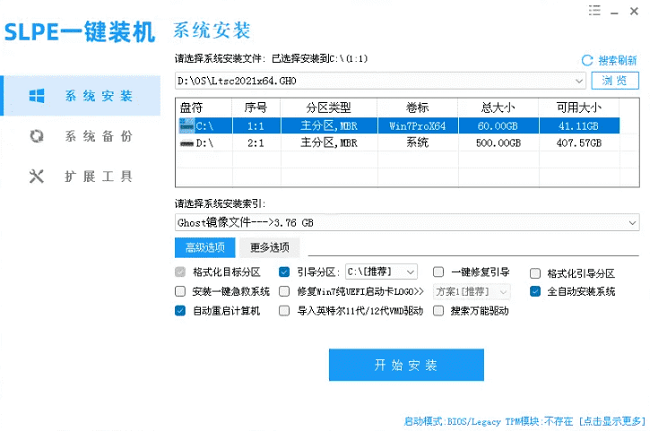The height and width of the screenshot is (431, 650).
Task: Open the 方案1[推荐] dropdown
Action: coord(471,292)
